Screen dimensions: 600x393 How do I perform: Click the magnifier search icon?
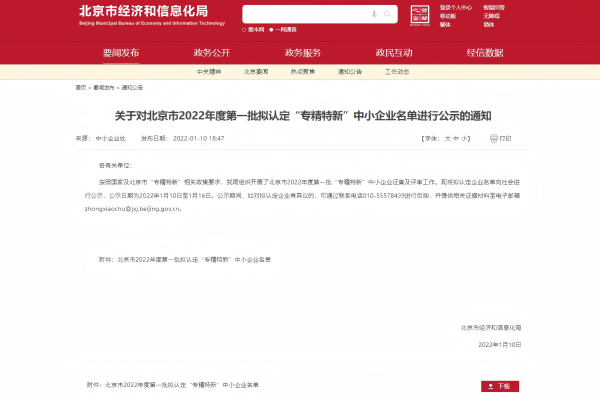tap(387, 14)
